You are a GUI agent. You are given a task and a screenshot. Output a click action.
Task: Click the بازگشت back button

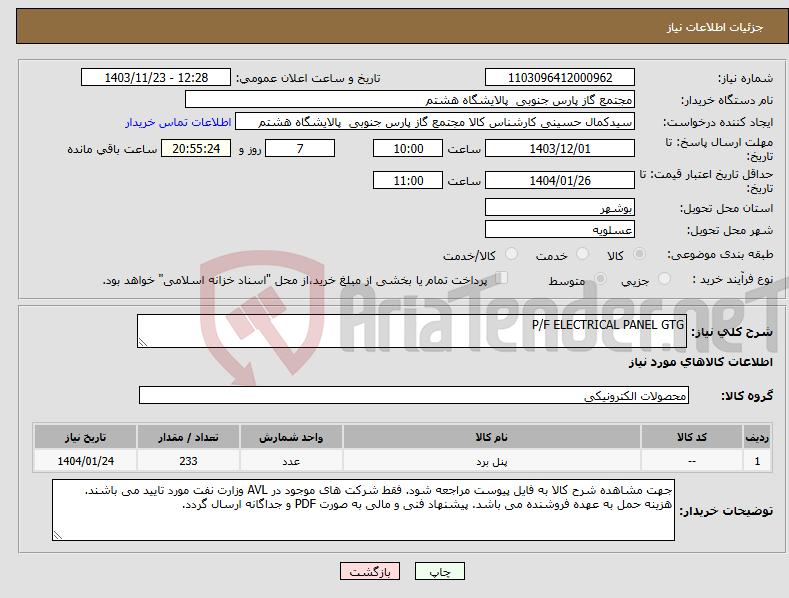point(370,571)
